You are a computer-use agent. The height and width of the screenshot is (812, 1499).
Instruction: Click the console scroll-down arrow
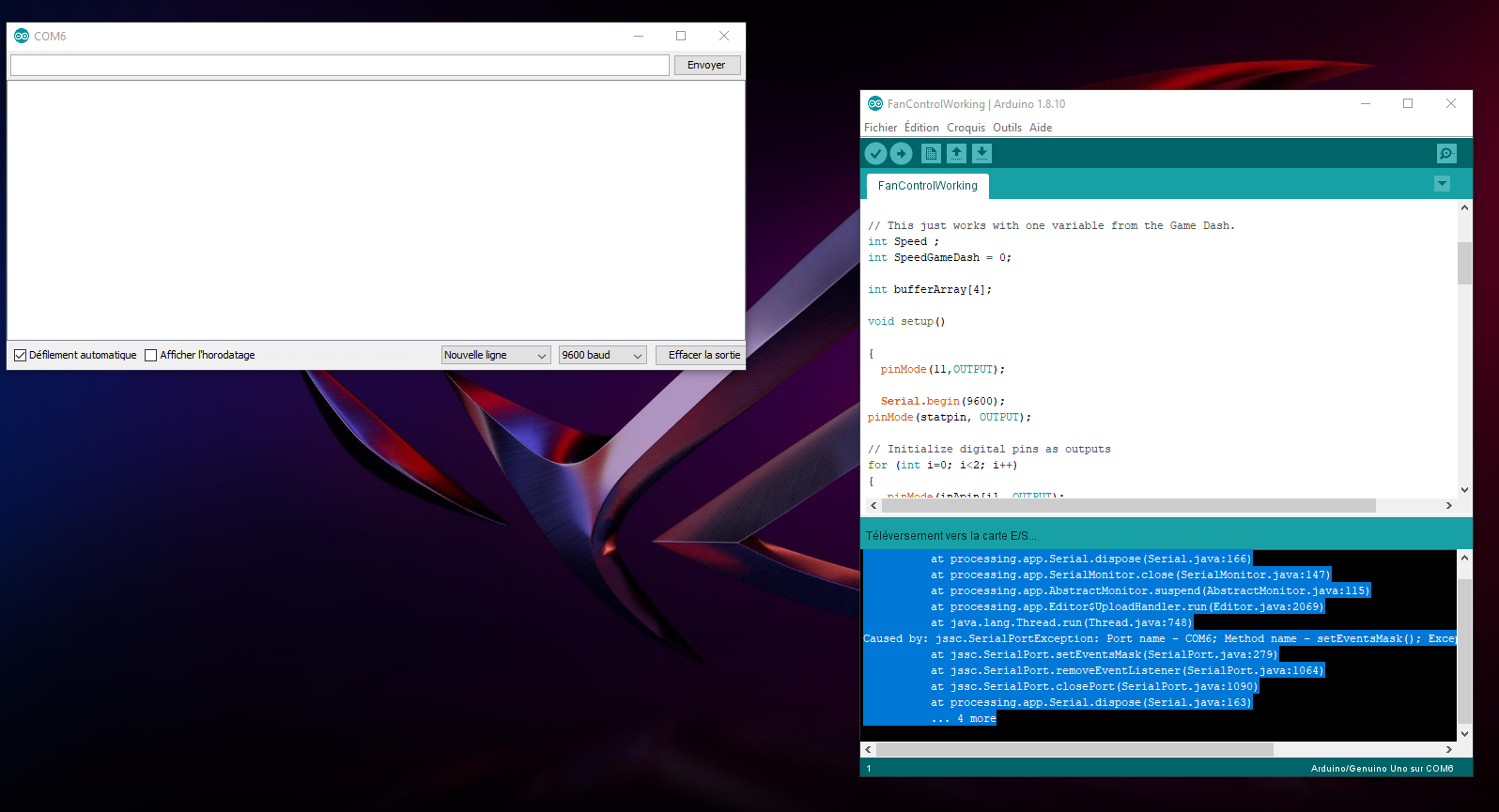click(1464, 733)
